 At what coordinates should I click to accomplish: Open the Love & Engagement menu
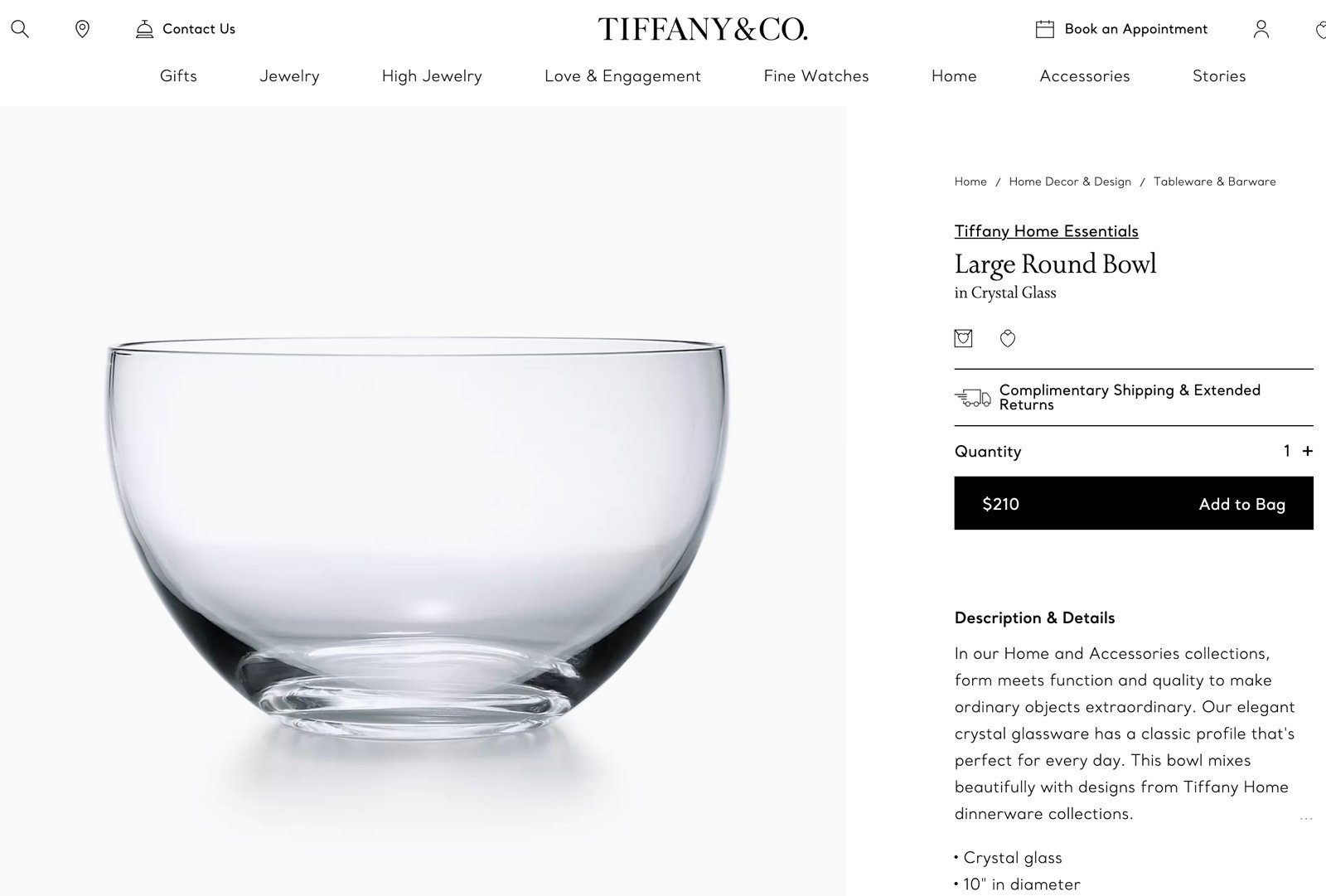622,76
